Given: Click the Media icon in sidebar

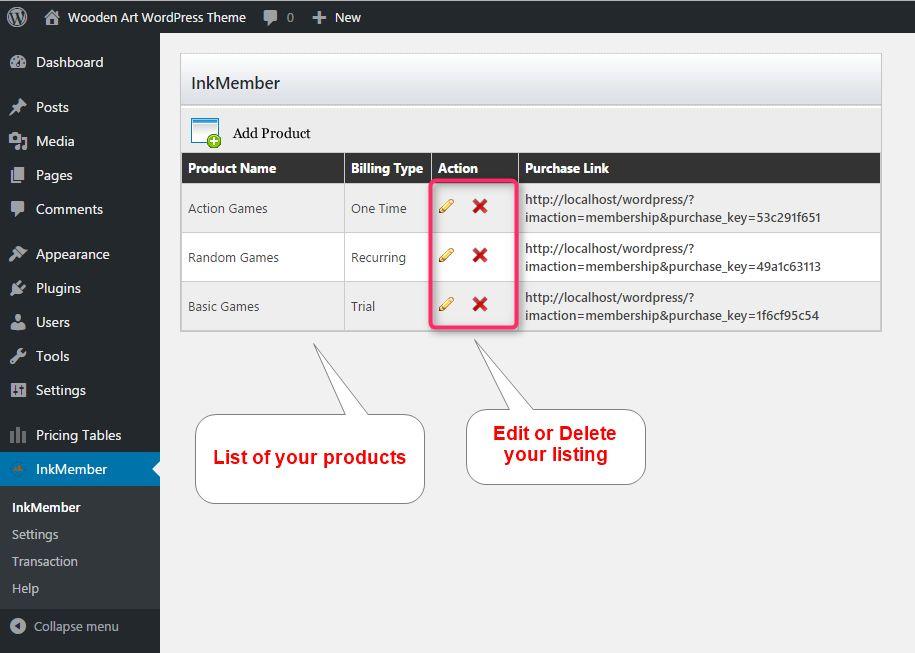Looking at the screenshot, I should 18,141.
